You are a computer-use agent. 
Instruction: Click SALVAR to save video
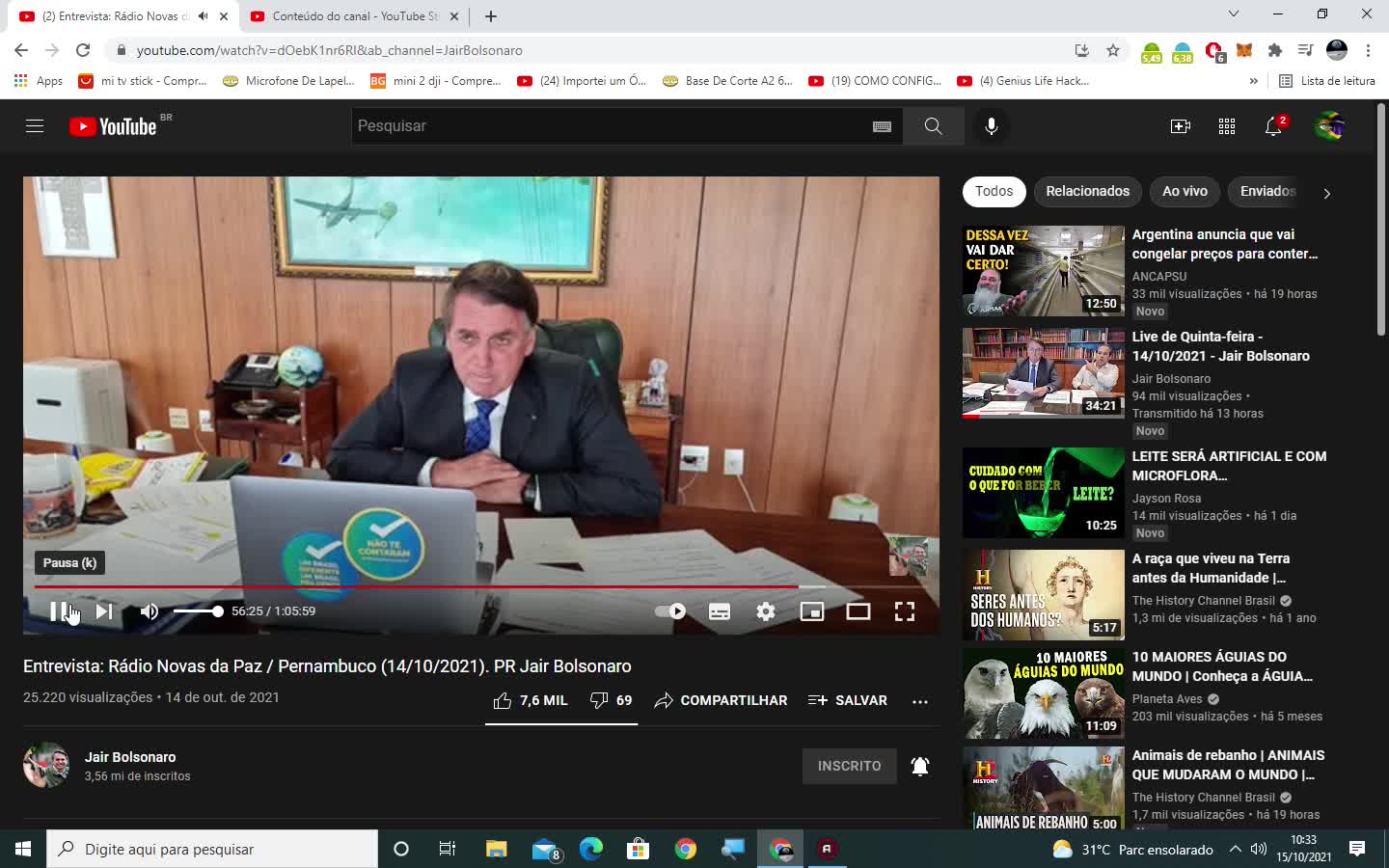pyautogui.click(x=848, y=700)
